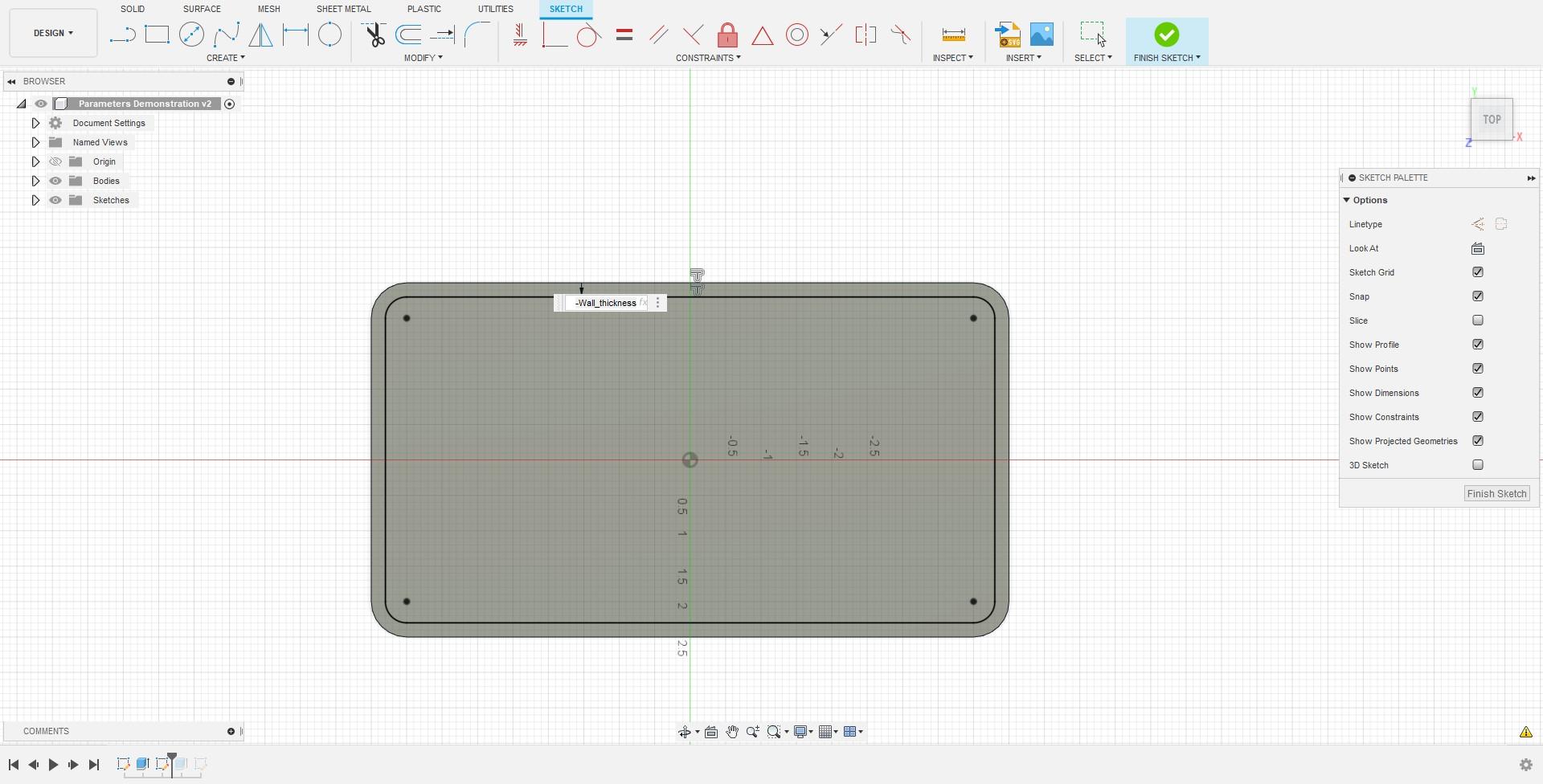The image size is (1543, 784).
Task: Disable the Show Profile checkbox
Action: 1478,344
